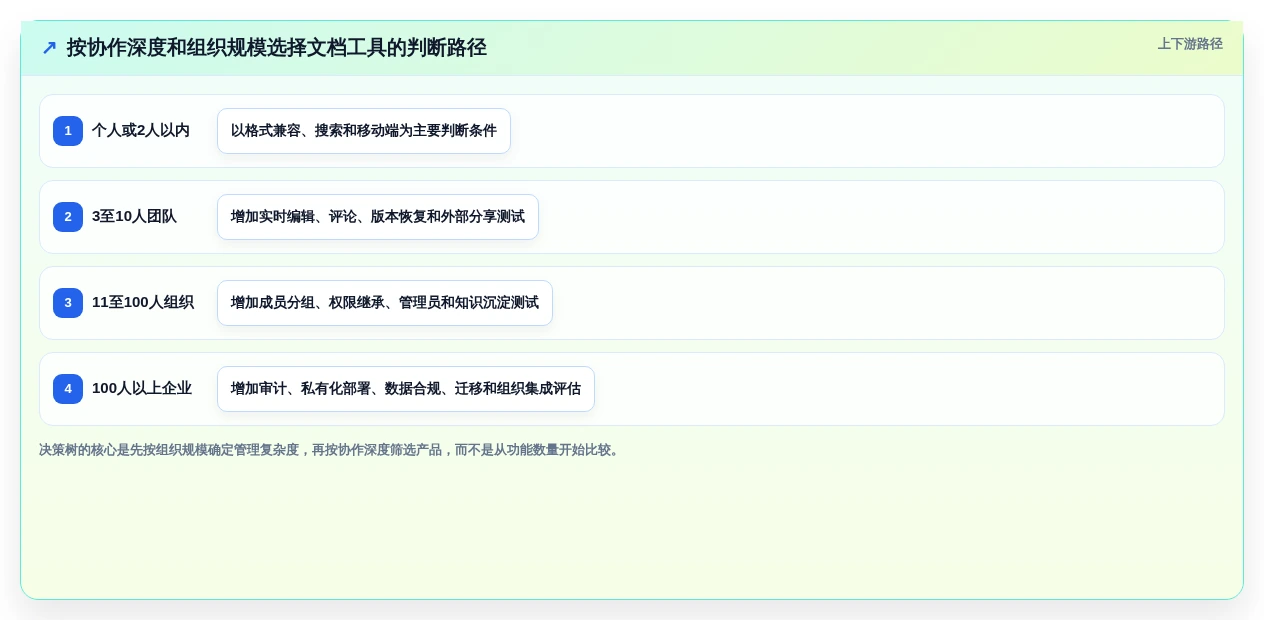Image resolution: width=1264 pixels, height=620 pixels.
Task: Click the title 按协作深度和组织规模选择文档工具的判断路径
Action: [x=277, y=48]
